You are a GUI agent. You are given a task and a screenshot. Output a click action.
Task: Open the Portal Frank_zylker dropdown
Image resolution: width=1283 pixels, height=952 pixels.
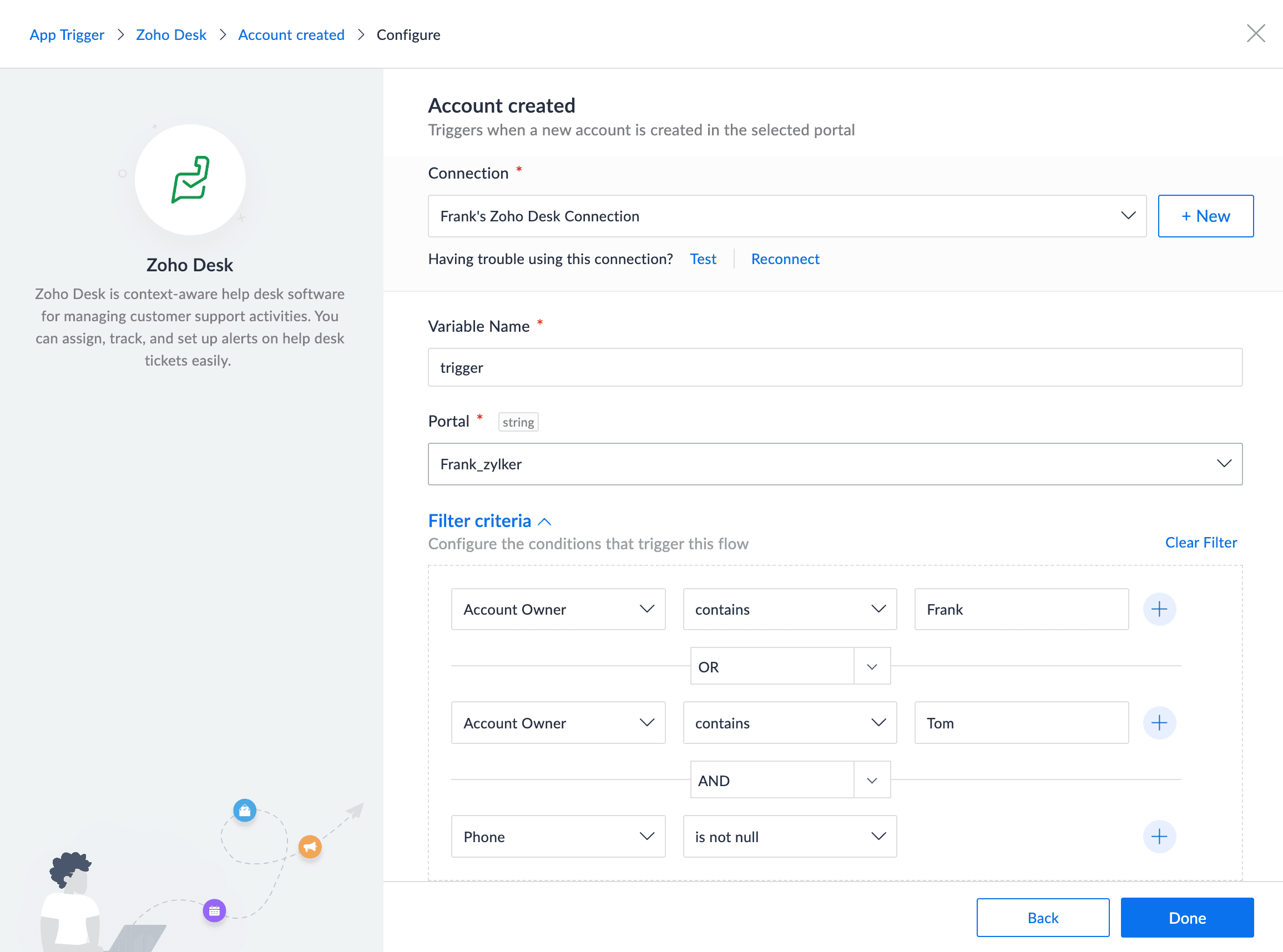coord(835,464)
